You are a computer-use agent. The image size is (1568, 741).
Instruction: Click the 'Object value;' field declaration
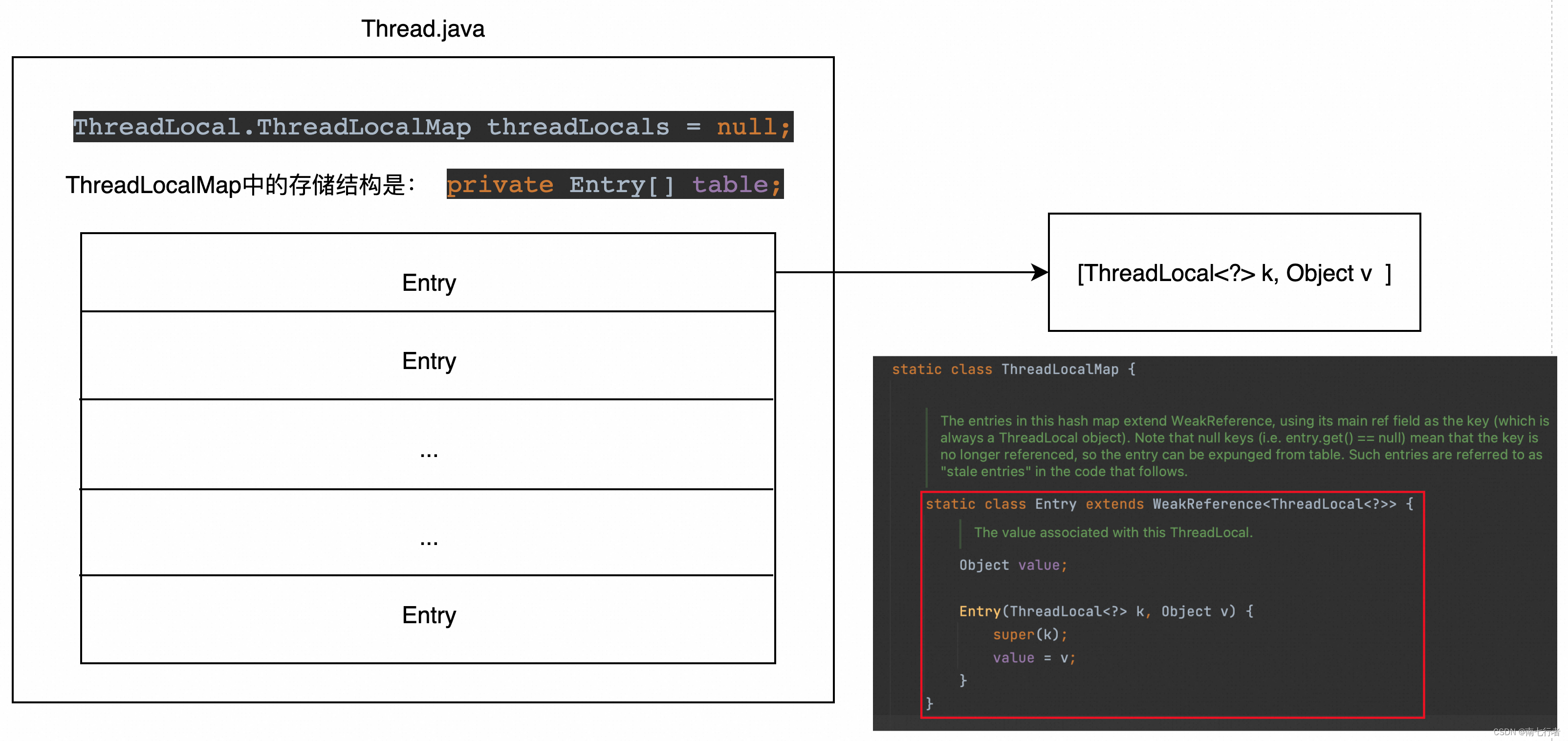[x=1013, y=565]
